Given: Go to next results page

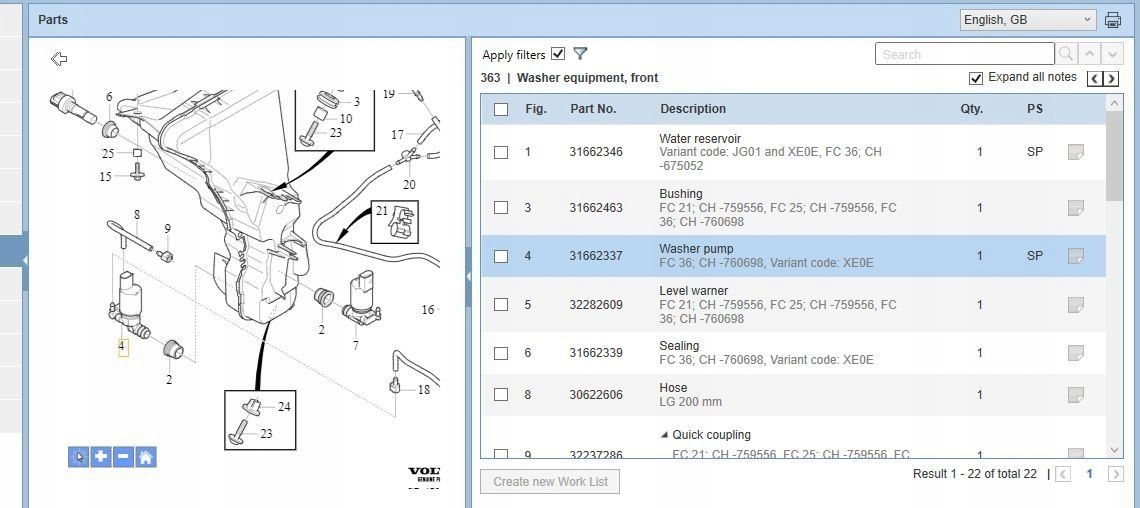Looking at the screenshot, I should (x=1115, y=475).
